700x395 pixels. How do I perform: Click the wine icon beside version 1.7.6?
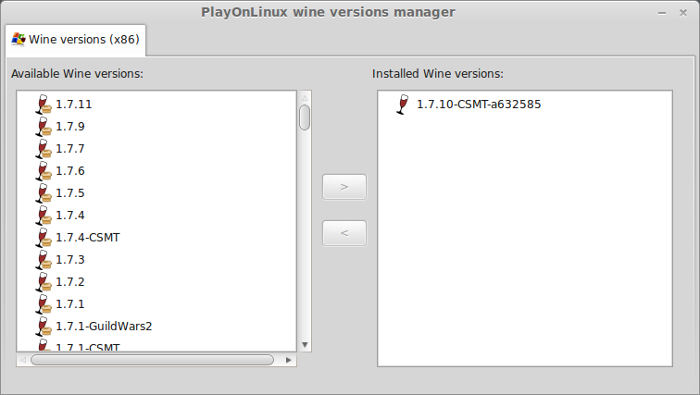[x=43, y=171]
